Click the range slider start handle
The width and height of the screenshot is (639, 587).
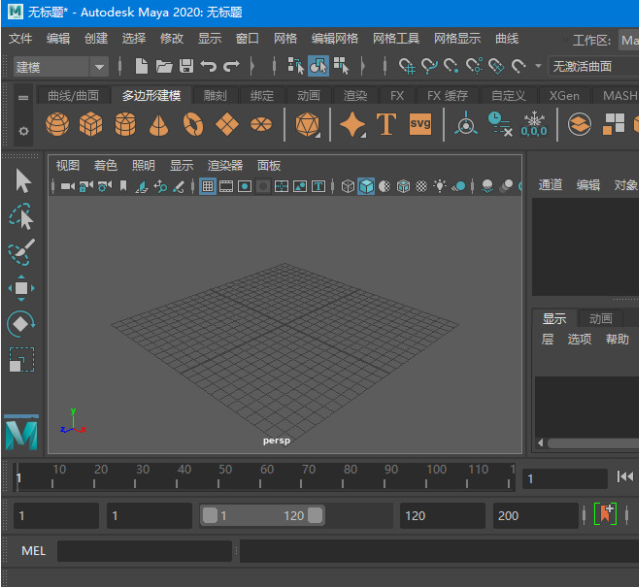click(x=210, y=515)
